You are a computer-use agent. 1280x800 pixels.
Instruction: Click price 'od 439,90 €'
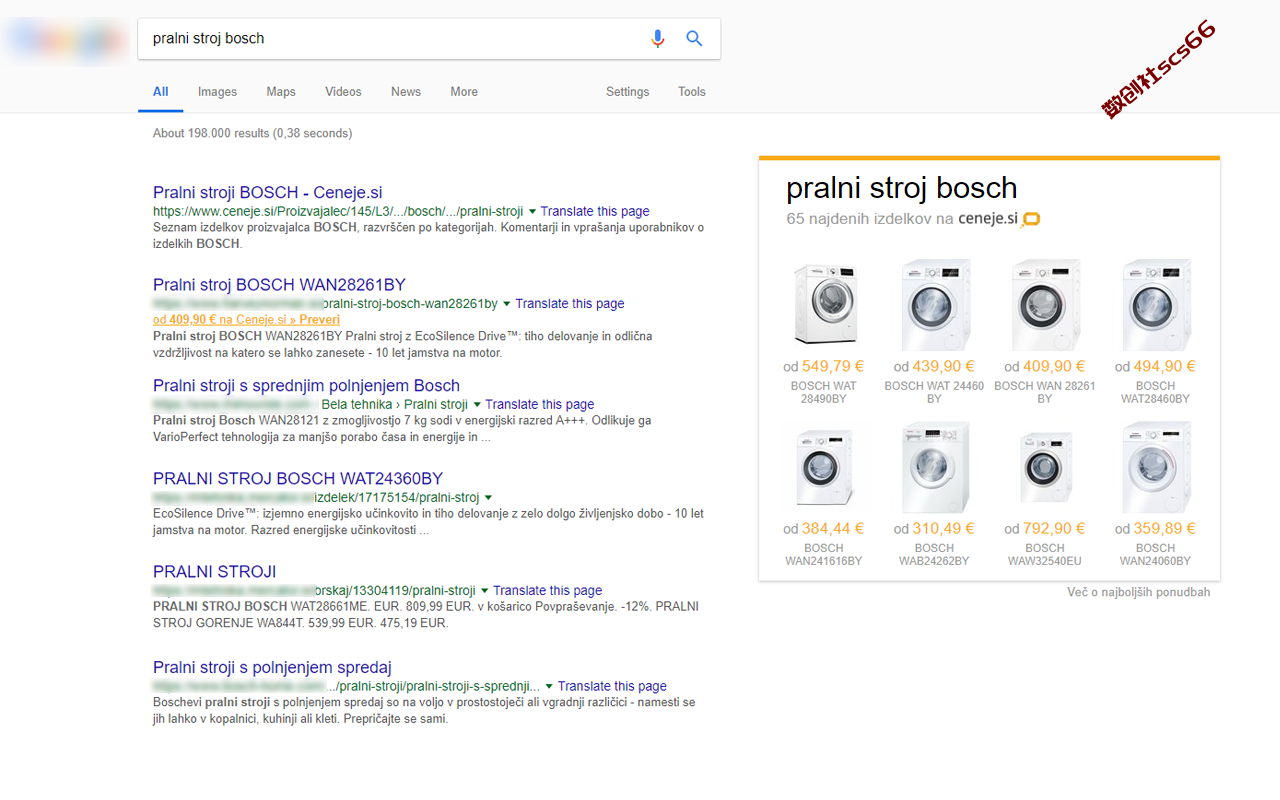click(934, 367)
